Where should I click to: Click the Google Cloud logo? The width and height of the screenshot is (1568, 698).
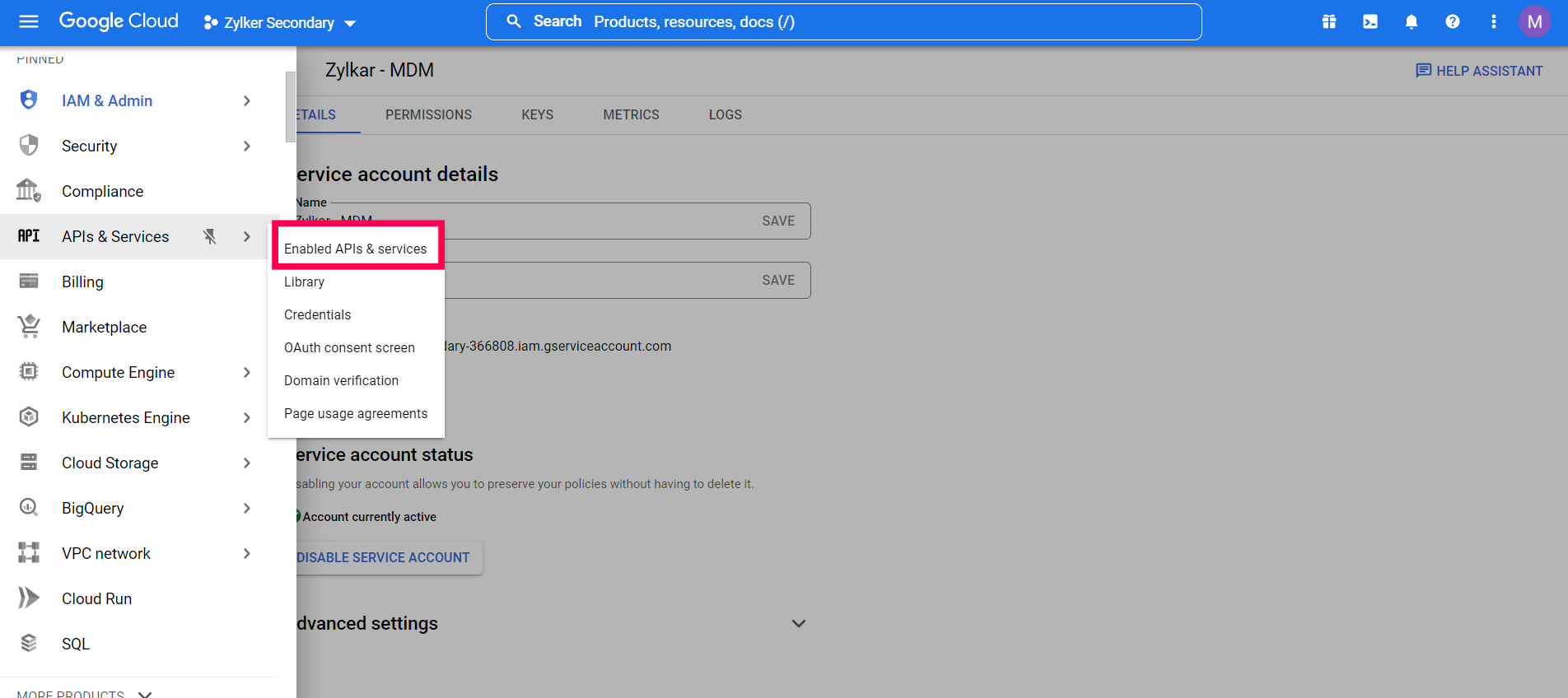tap(119, 21)
